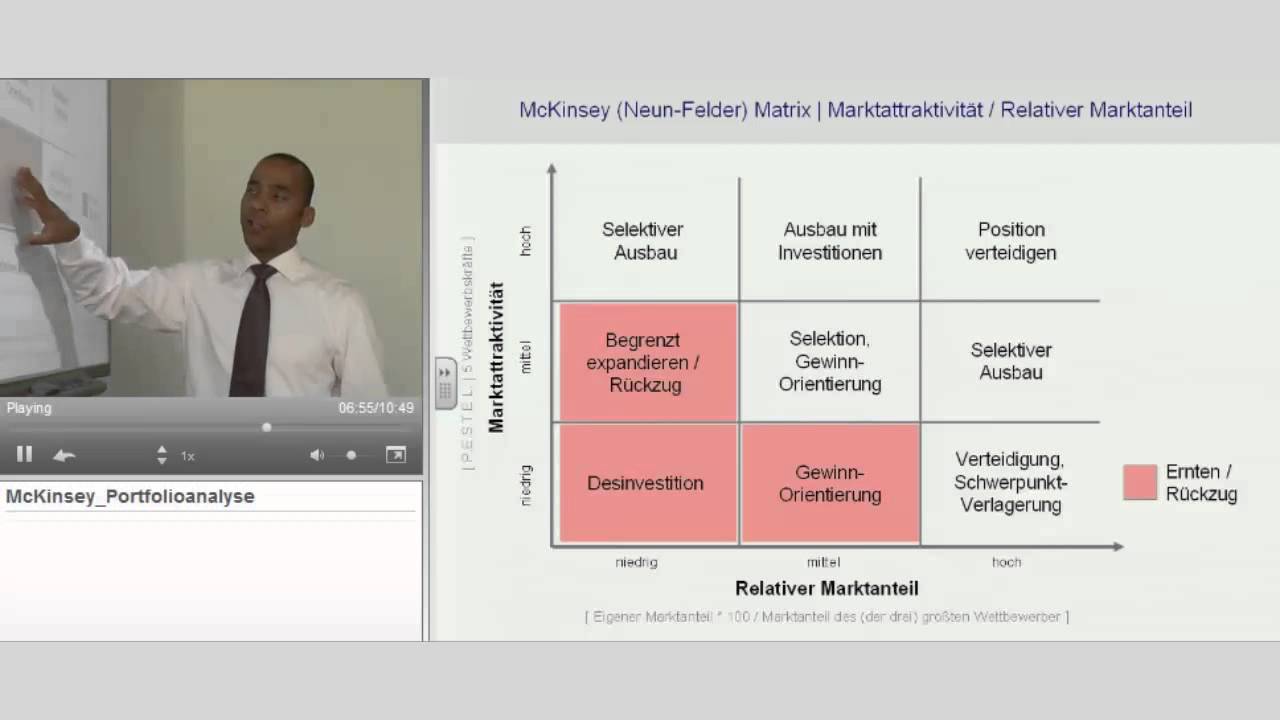This screenshot has width=1280, height=720.
Task: Collapse the video side panel handle
Action: point(445,383)
